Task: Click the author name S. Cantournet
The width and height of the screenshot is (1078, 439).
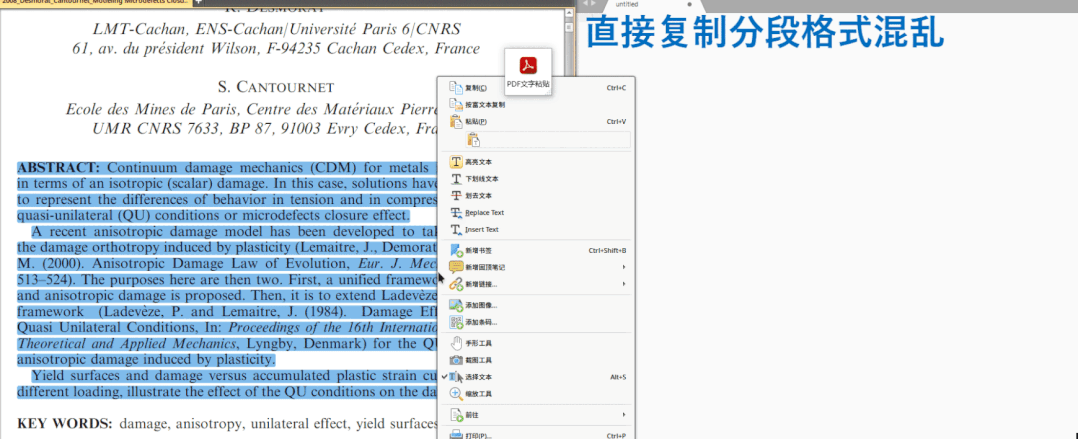Action: (276, 87)
